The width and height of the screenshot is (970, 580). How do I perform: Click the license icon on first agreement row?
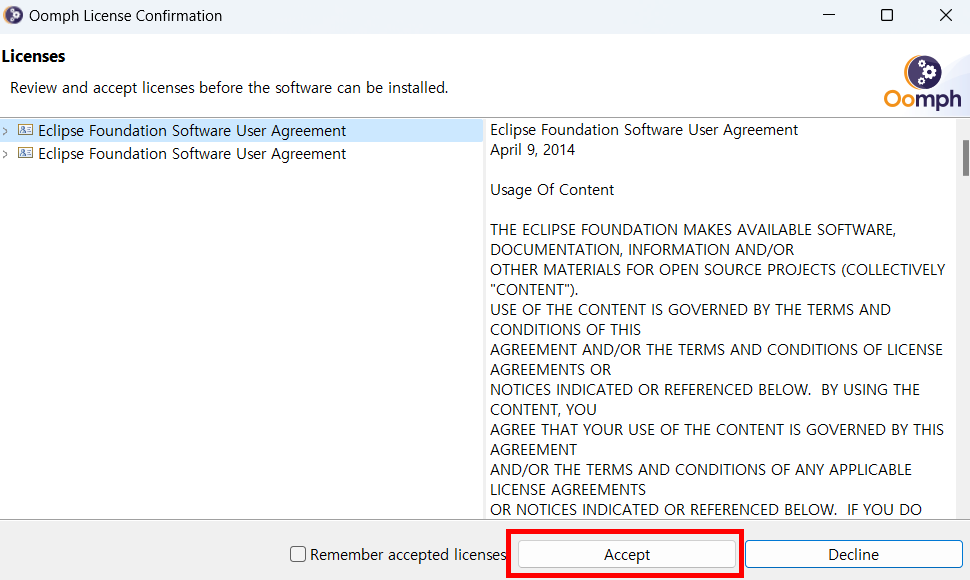[25, 130]
